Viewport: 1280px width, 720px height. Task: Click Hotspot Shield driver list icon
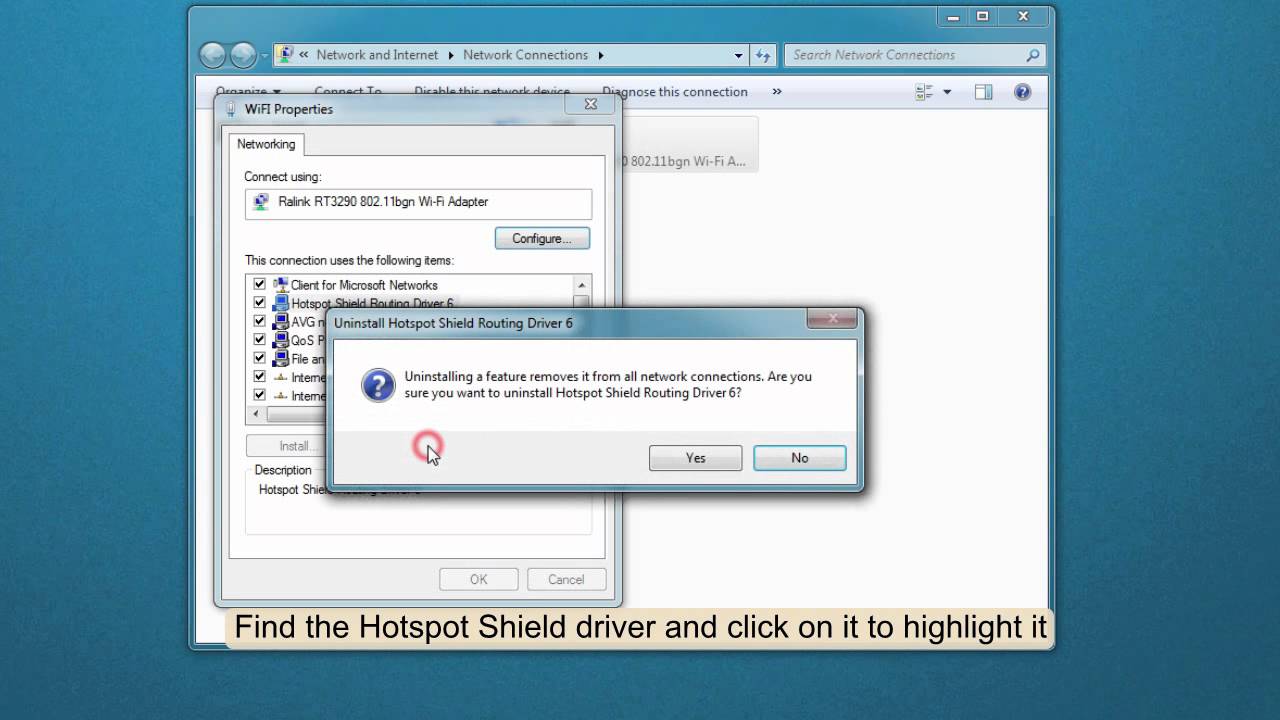click(x=280, y=303)
